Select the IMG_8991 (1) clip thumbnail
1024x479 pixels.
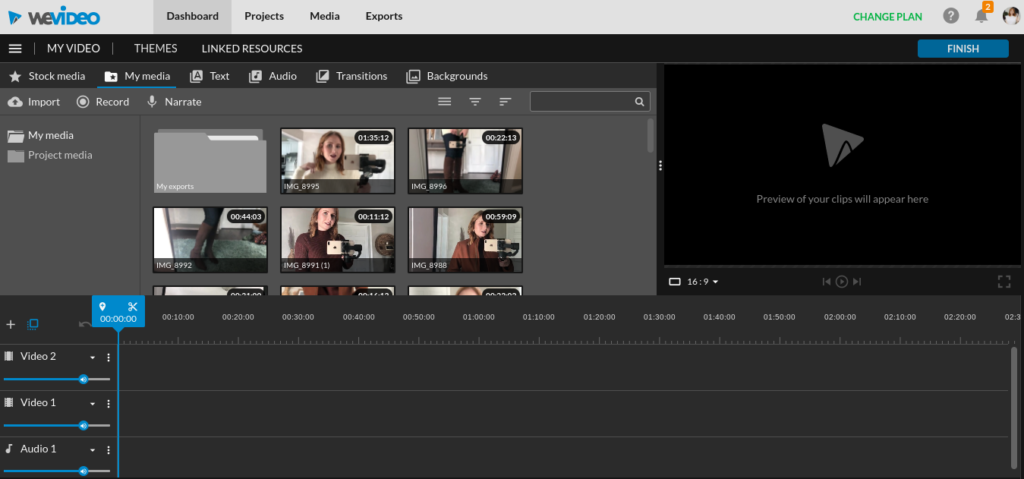(338, 240)
